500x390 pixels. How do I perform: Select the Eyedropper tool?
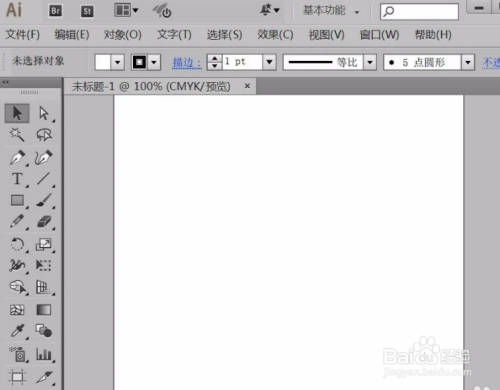pos(17,331)
